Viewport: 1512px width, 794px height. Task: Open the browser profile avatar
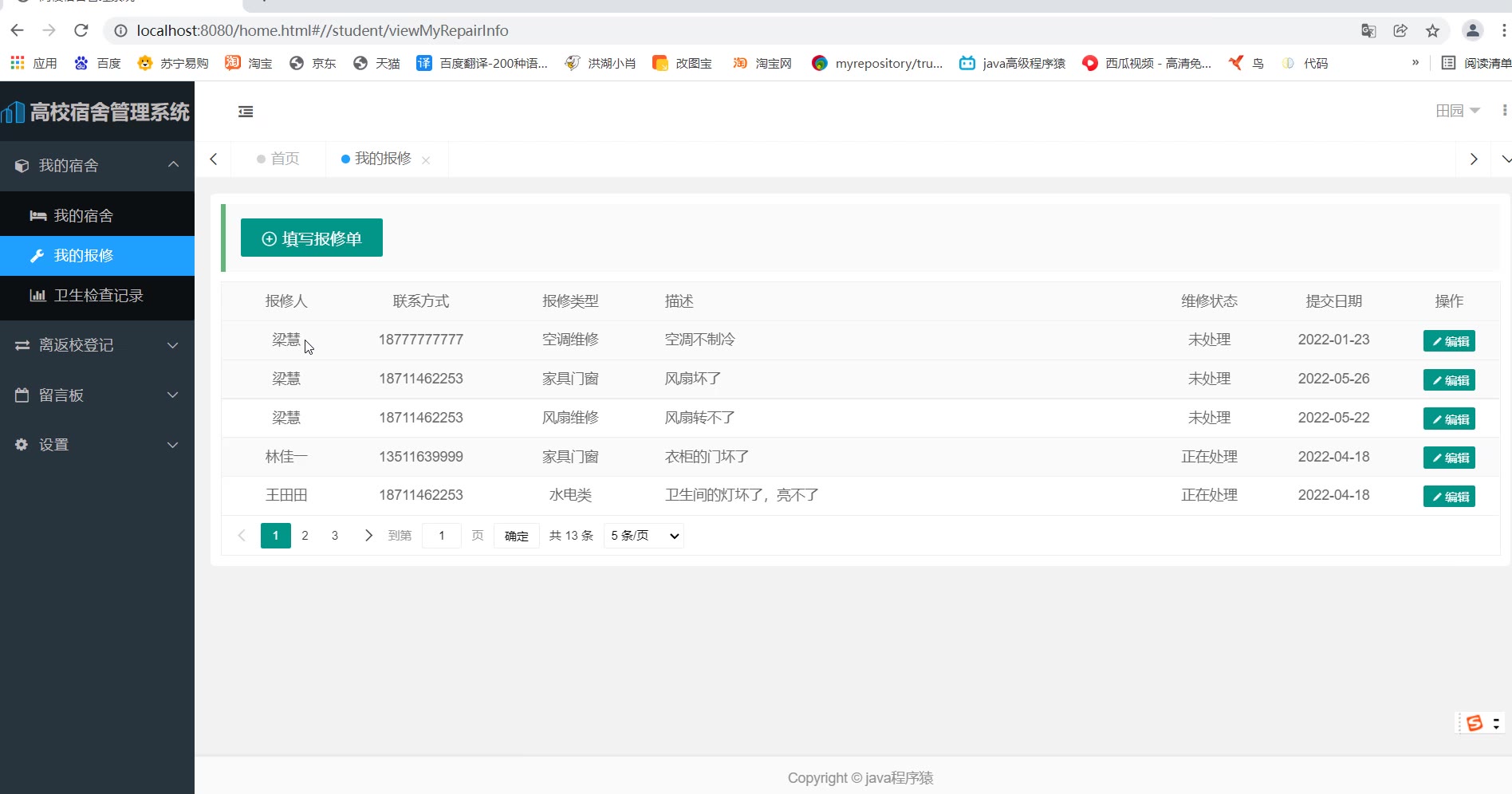click(1472, 30)
